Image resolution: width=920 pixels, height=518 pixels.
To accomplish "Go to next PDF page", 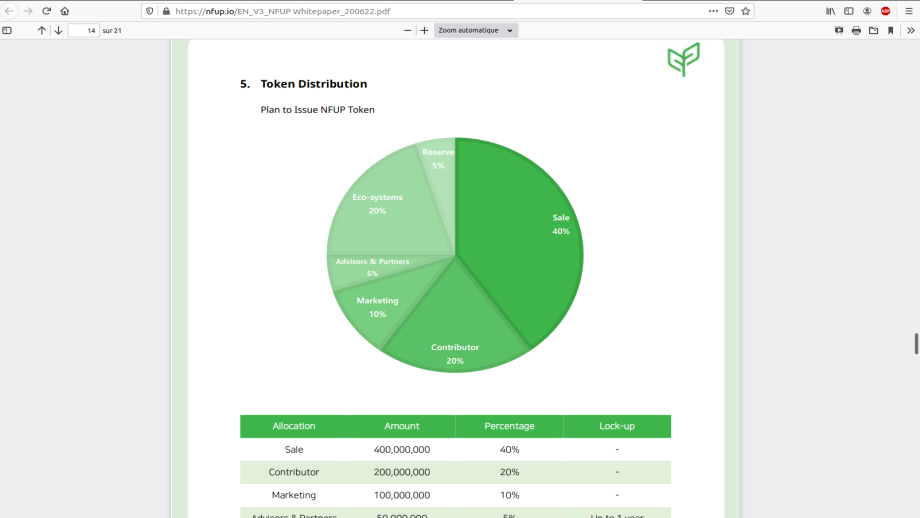I will click(x=58, y=31).
